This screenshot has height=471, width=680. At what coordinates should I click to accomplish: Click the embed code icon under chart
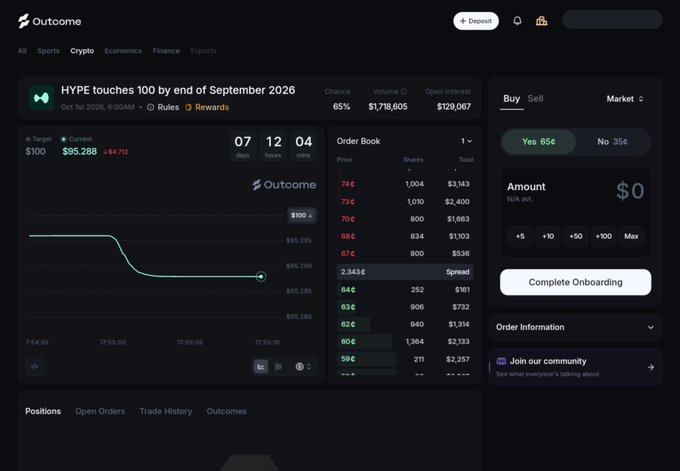pyautogui.click(x=34, y=366)
